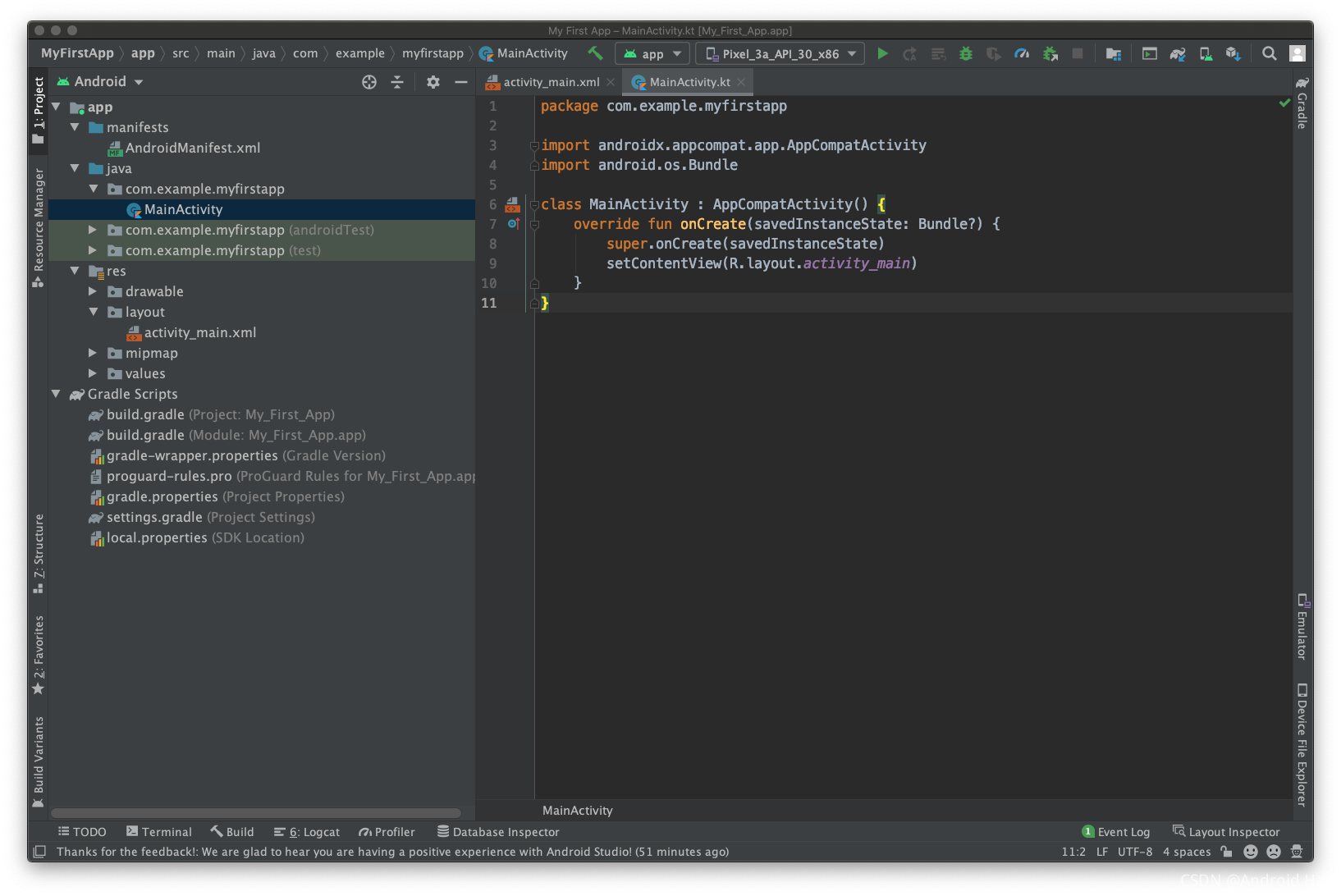This screenshot has height=896, width=1341.
Task: Open the 6: Logcat tab
Action: coord(306,832)
